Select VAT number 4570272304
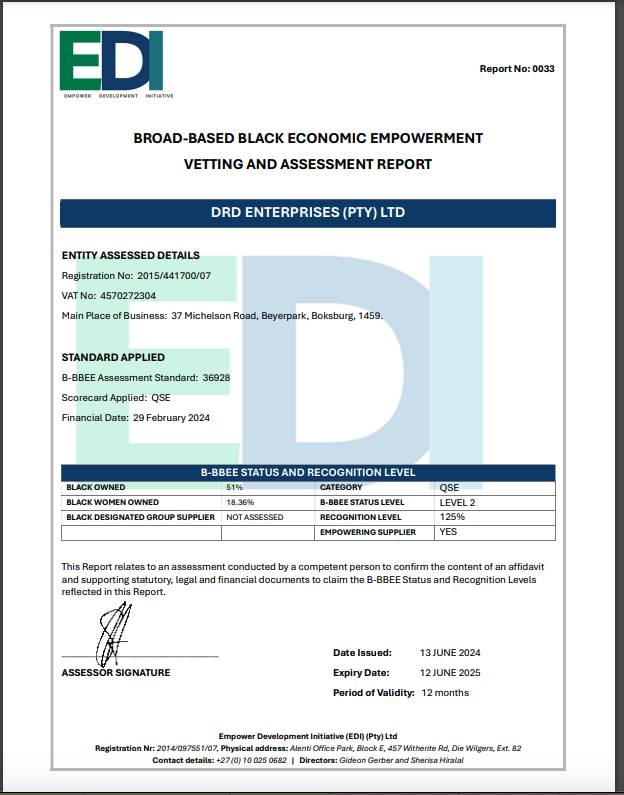Viewport: 624px width, 795px height. point(128,296)
